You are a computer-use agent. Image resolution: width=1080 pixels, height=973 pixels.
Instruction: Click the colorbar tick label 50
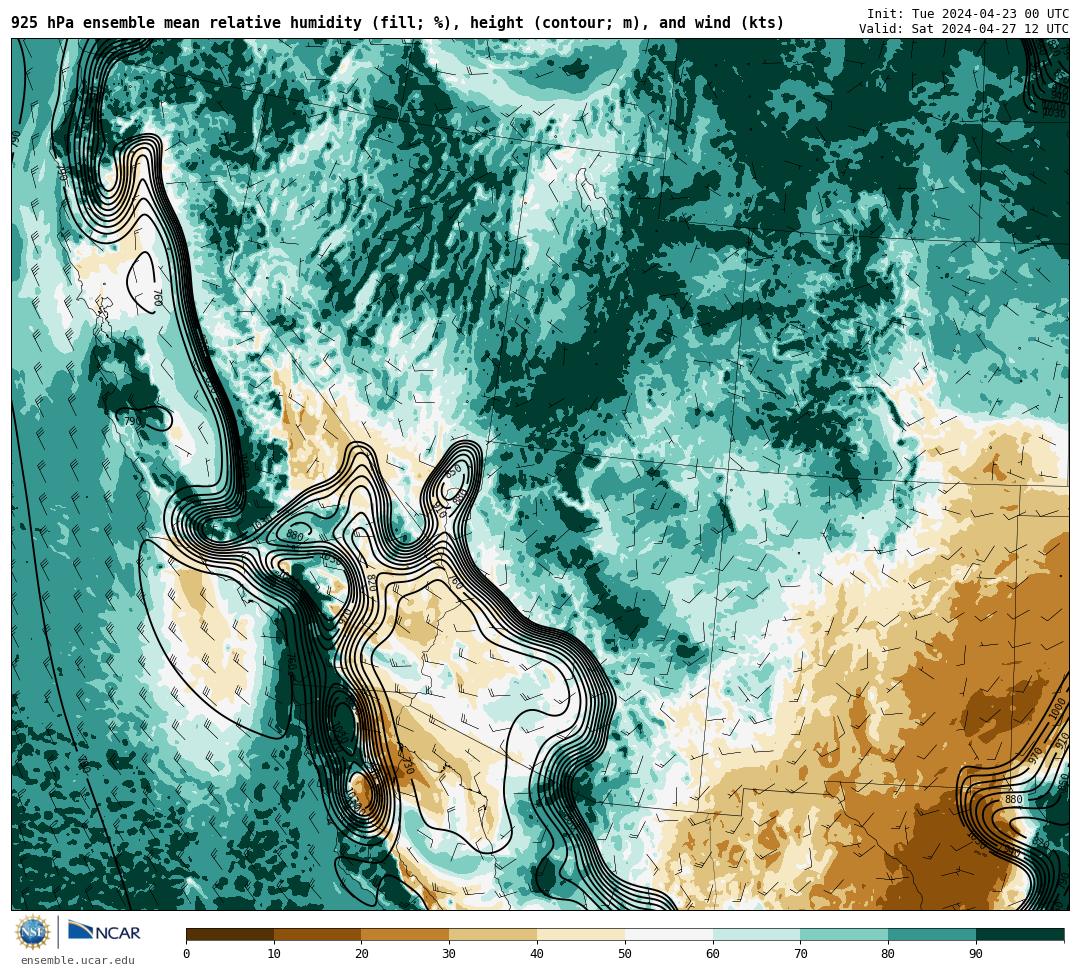(x=625, y=954)
